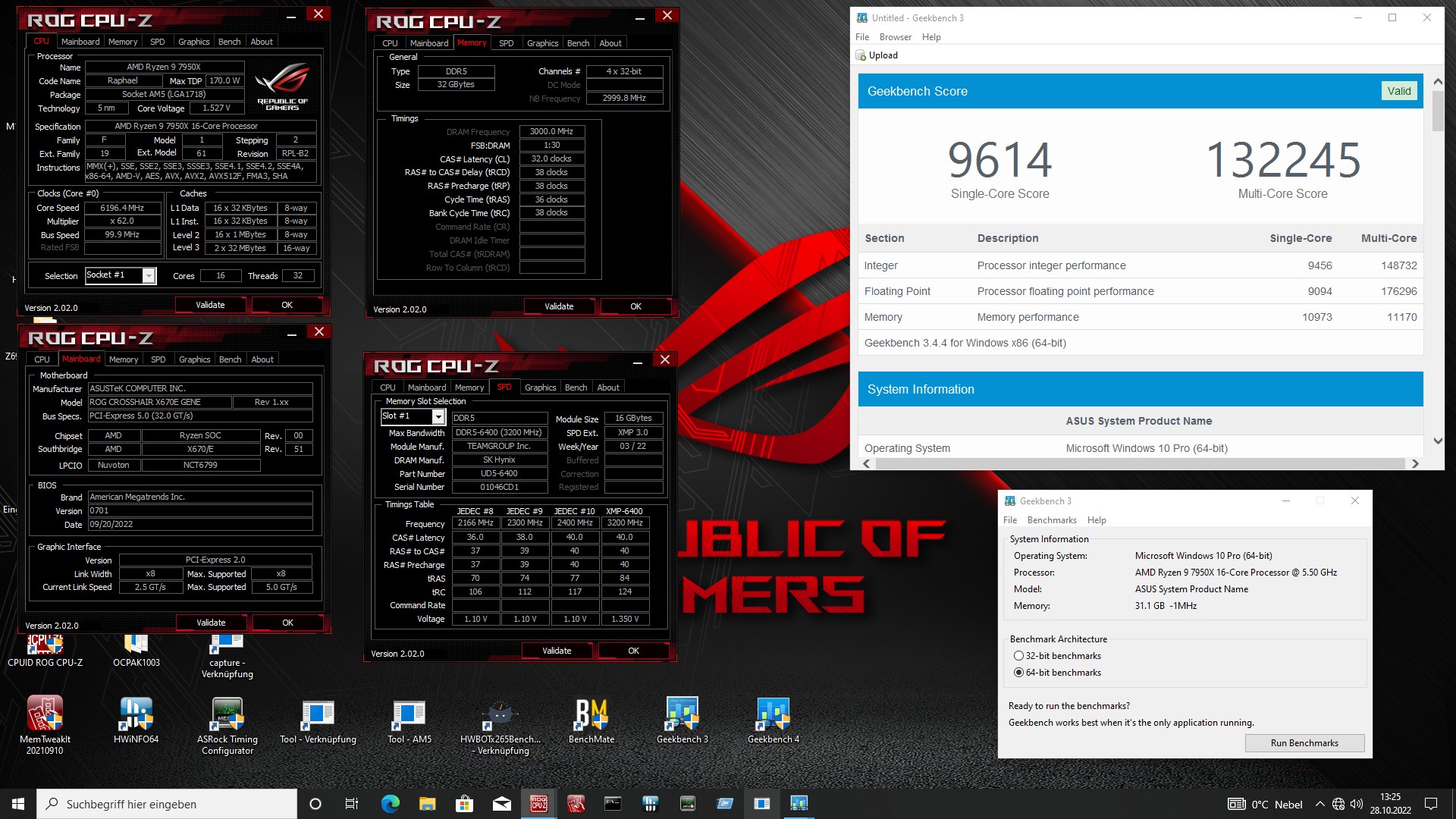This screenshot has width=1456, height=819.
Task: Open Geekbench 4 desktop icon
Action: pyautogui.click(x=773, y=720)
